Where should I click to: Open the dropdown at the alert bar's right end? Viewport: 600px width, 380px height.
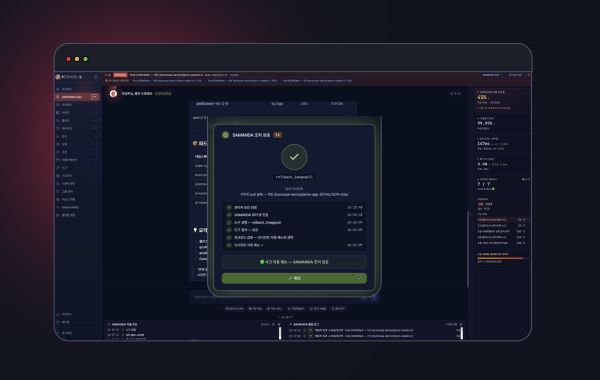492,75
